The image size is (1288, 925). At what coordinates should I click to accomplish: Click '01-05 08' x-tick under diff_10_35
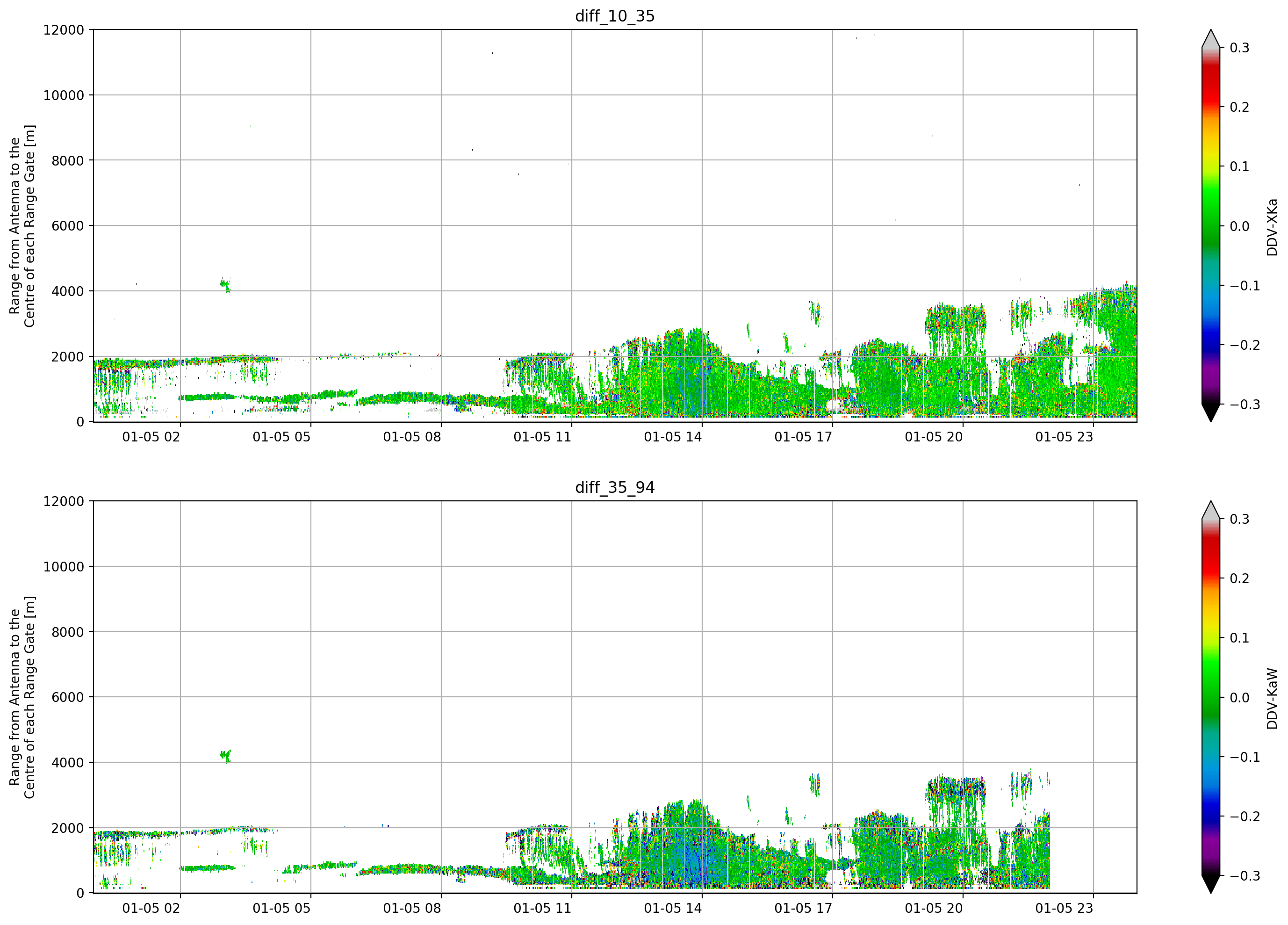coord(412,437)
